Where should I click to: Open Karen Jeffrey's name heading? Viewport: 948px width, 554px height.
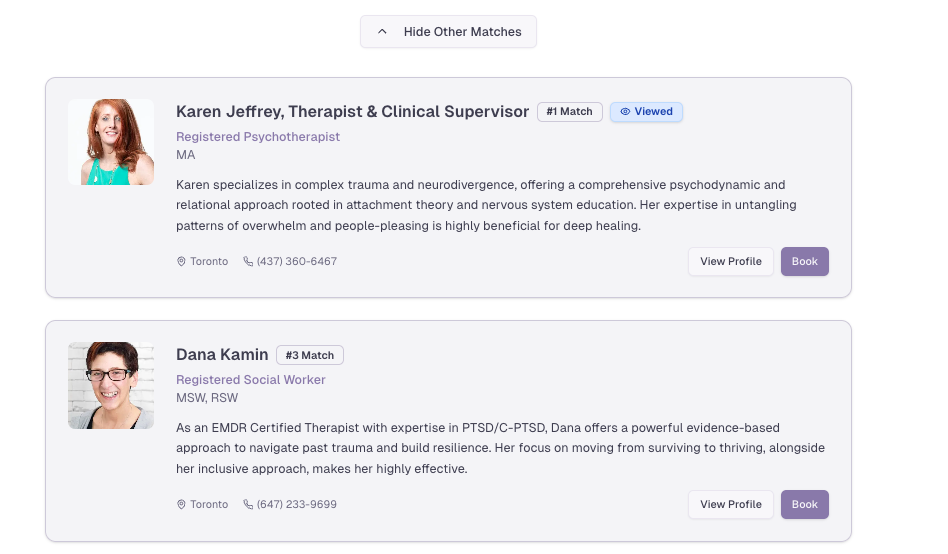pos(352,112)
